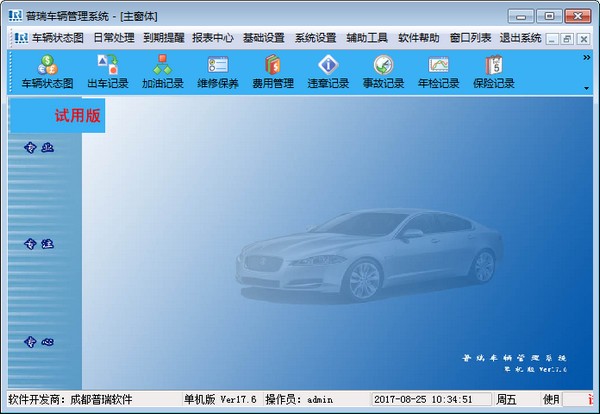The width and height of the screenshot is (600, 414).
Task: Open the 保险记录 toolbar icon
Action: (493, 72)
